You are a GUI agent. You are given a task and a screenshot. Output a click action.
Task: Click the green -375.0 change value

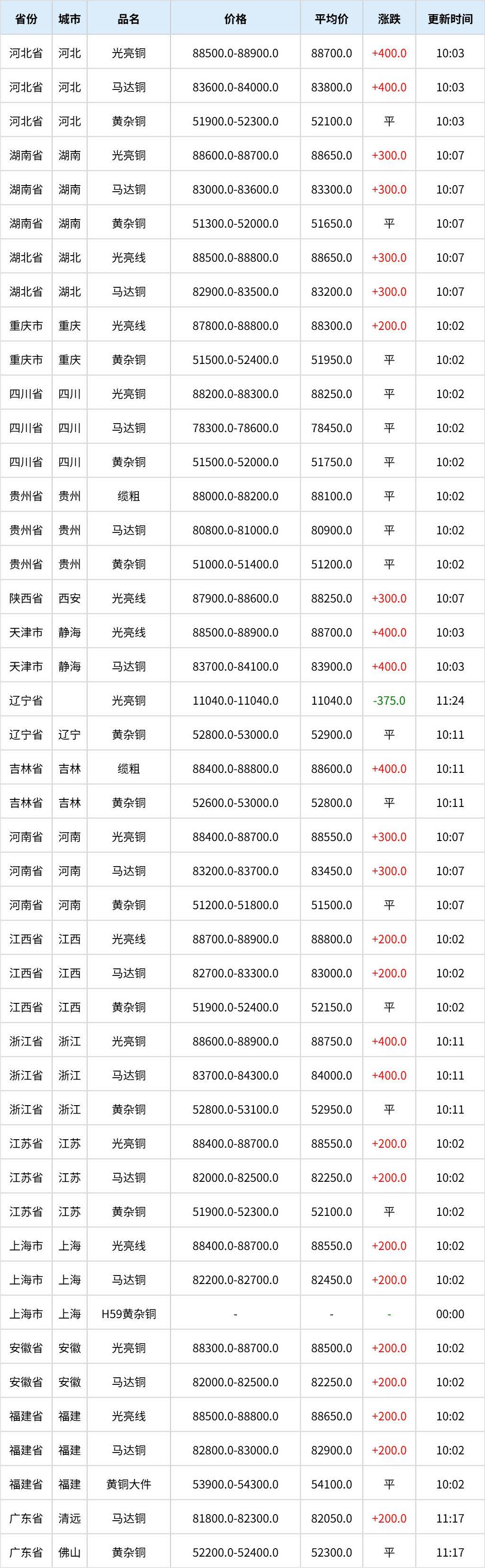pyautogui.click(x=389, y=700)
